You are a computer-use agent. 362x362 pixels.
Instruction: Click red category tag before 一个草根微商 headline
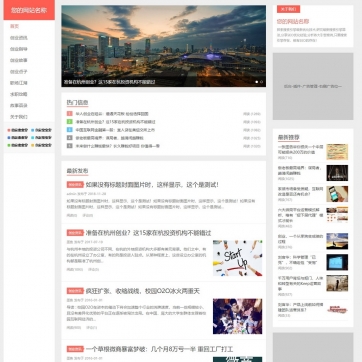[x=75, y=349]
